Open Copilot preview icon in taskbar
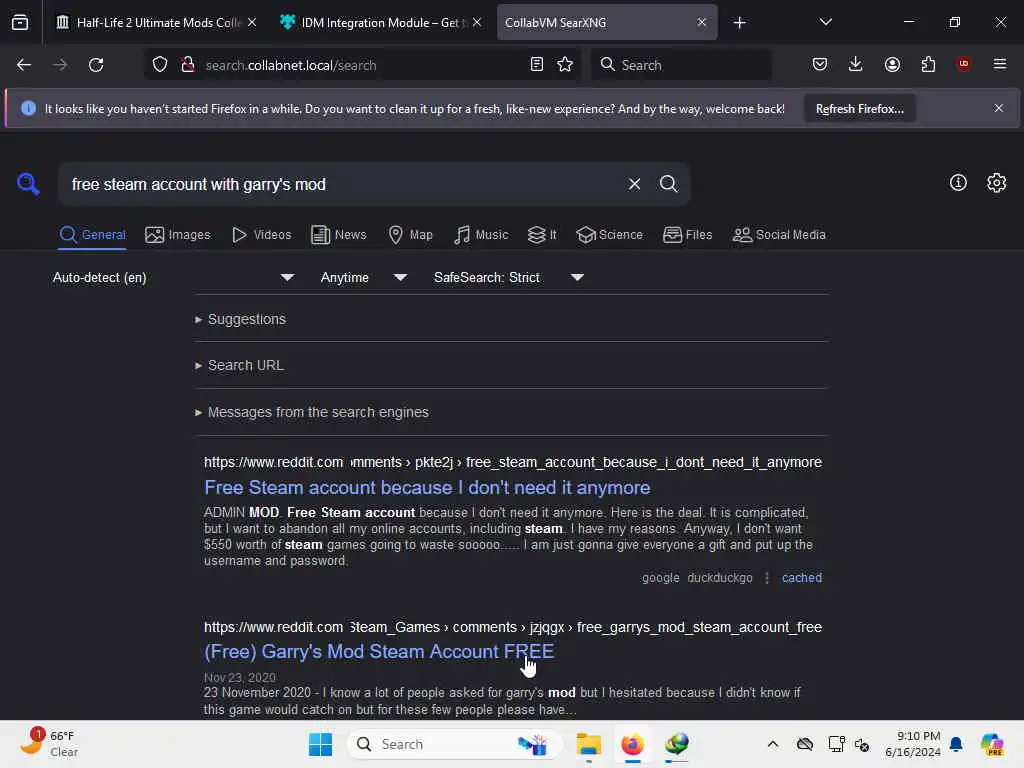 (992, 744)
